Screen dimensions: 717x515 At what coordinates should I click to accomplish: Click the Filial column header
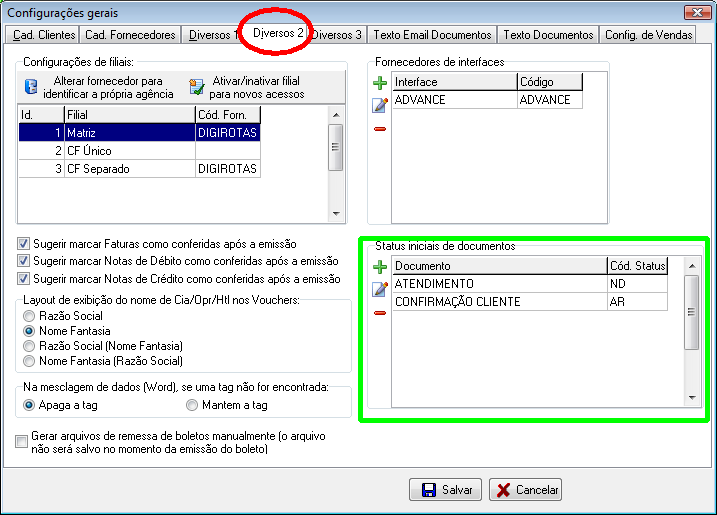click(x=130, y=115)
